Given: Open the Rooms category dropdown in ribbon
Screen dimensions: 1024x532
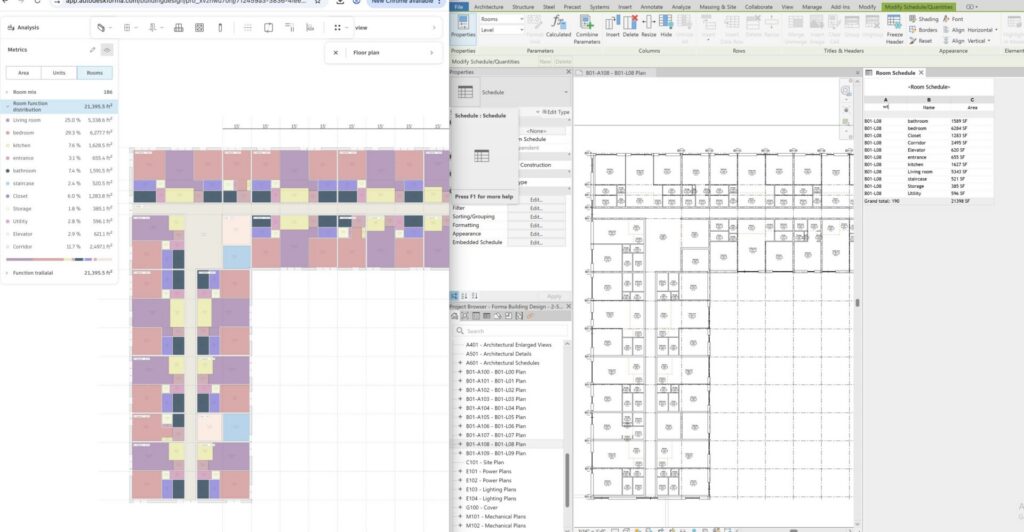Looking at the screenshot, I should [x=503, y=19].
